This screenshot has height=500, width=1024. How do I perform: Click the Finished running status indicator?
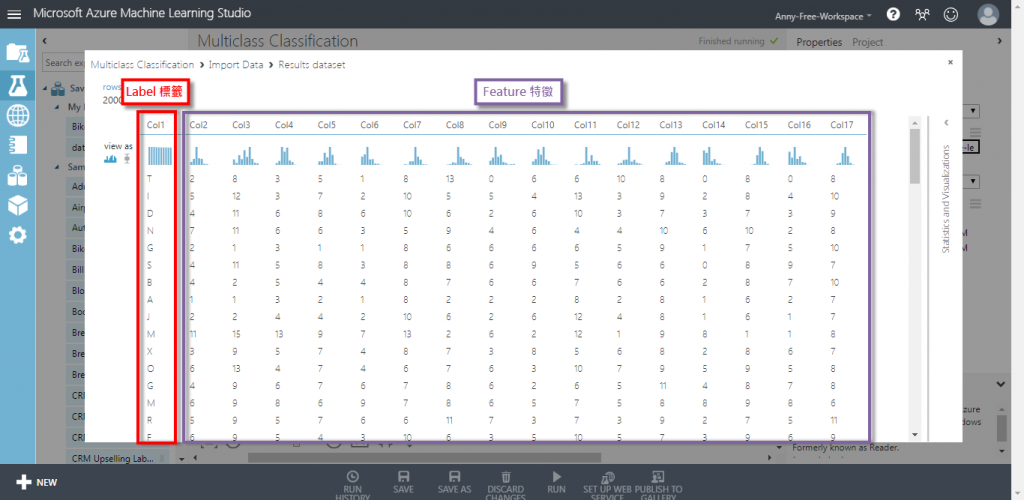(738, 41)
